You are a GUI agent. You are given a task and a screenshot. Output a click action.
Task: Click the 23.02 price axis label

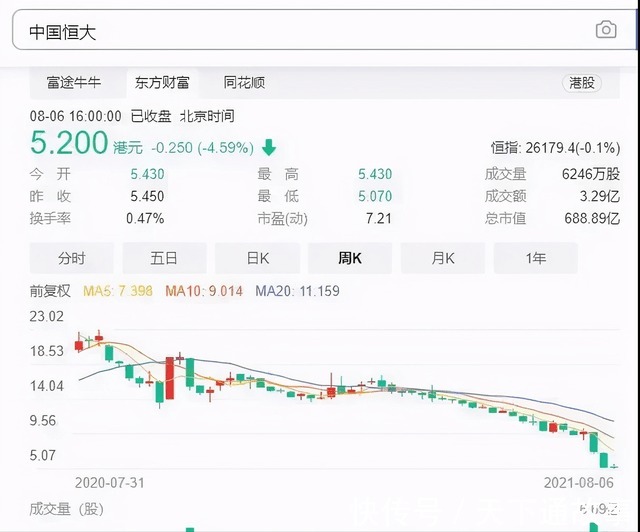click(x=47, y=316)
